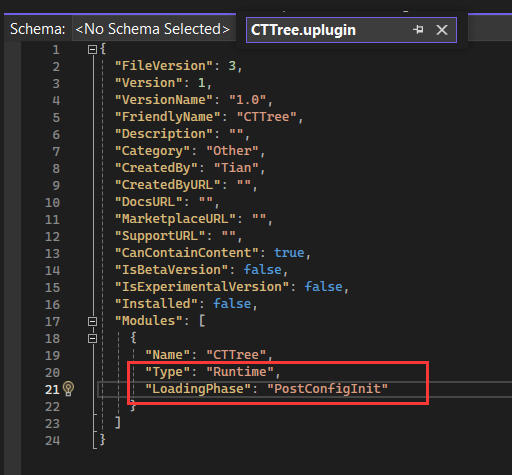512x475 pixels.
Task: Collapse the Modules array on line 17
Action: click(x=92, y=321)
